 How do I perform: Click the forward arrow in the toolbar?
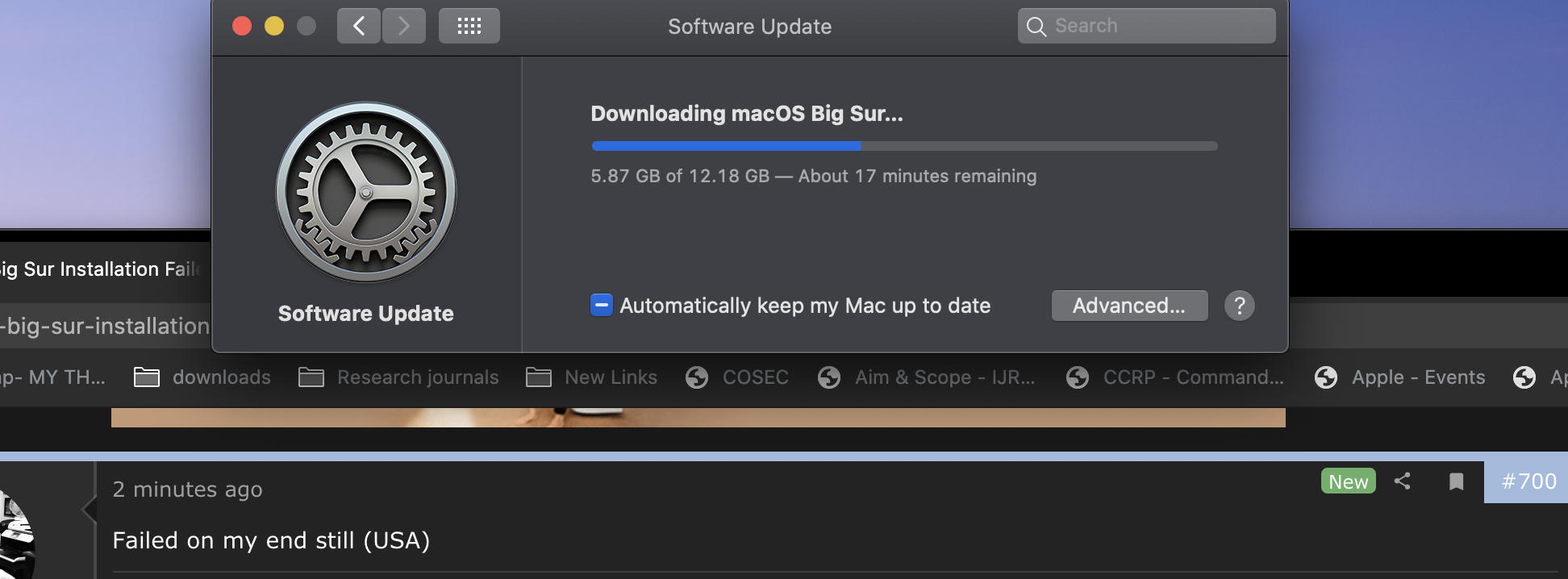point(404,27)
